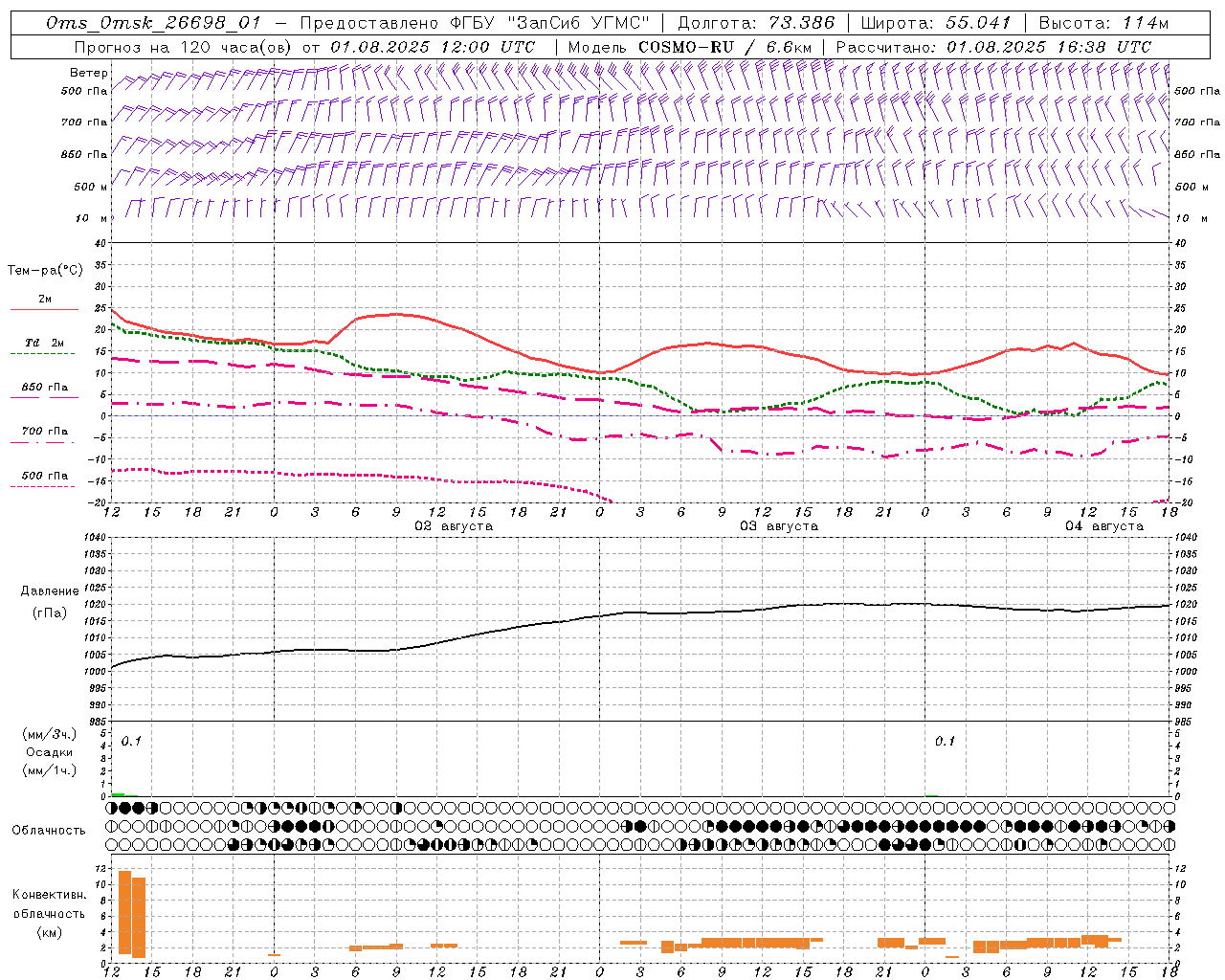Click the 04 августа date label
Viewport: 1225px width, 980px height.
coord(1104,526)
